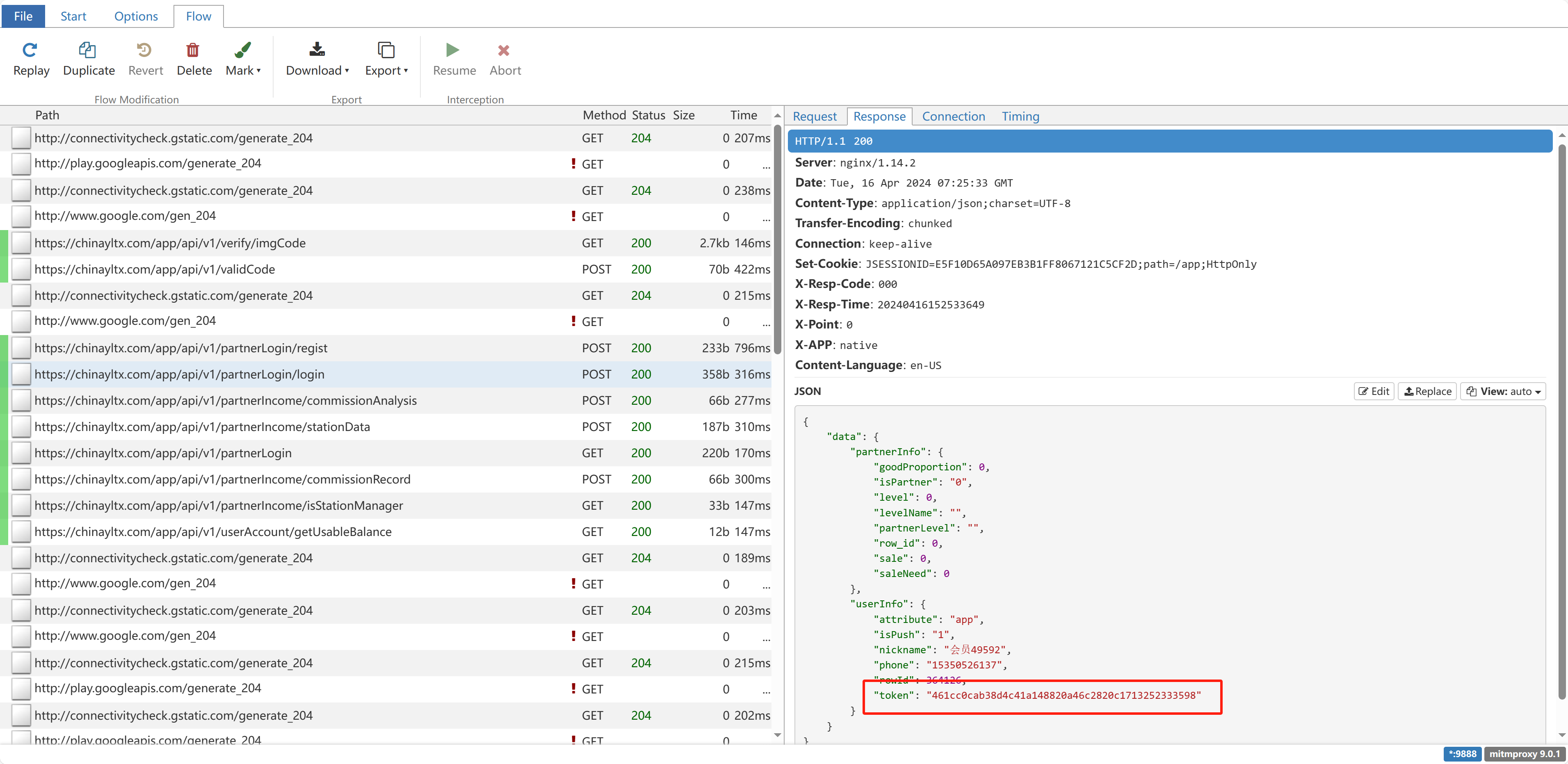The image size is (1568, 764).
Task: Click the icon of imgCode flow row
Action: point(21,243)
